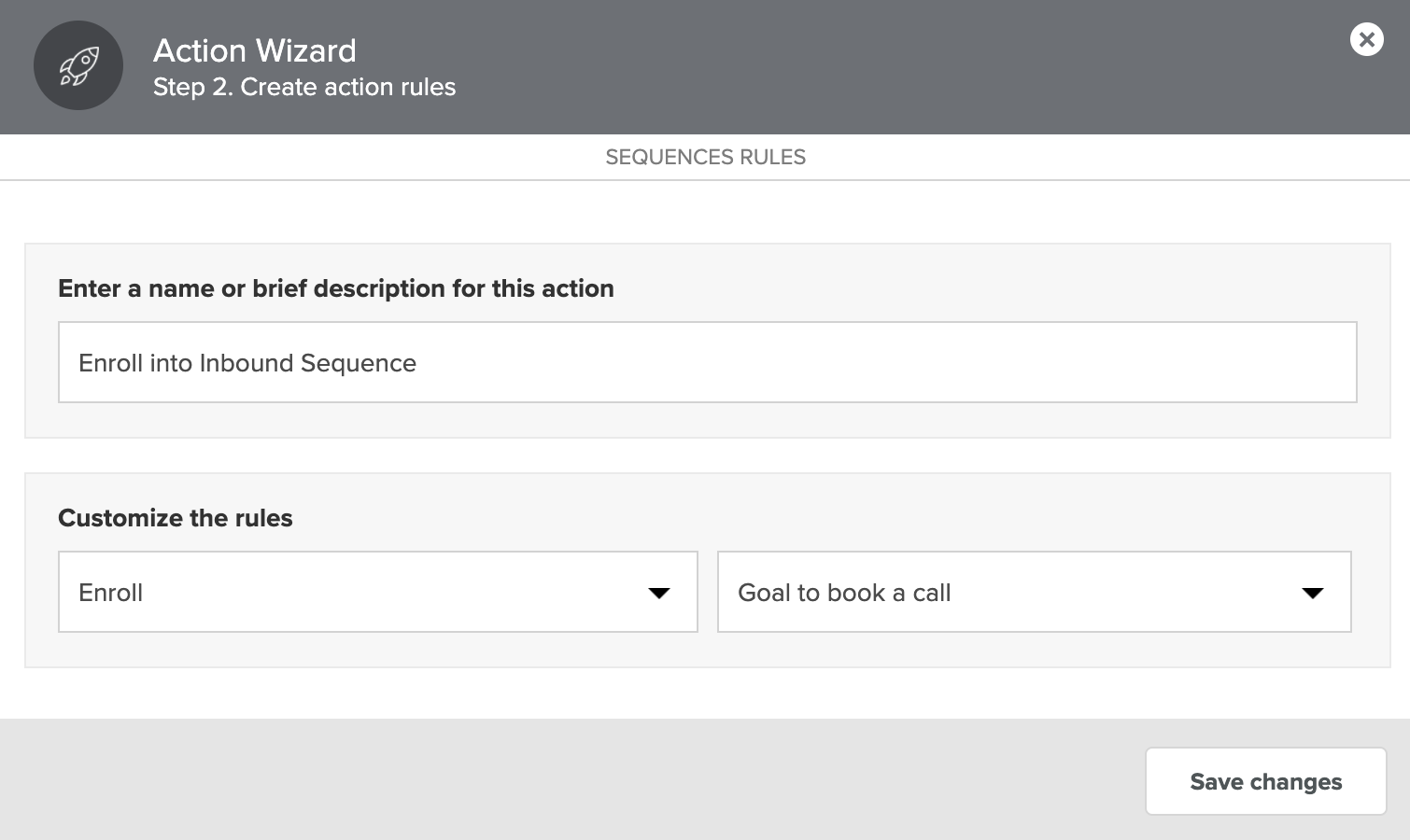Click the rocket icon in the wizard header
The image size is (1410, 840).
[78, 65]
